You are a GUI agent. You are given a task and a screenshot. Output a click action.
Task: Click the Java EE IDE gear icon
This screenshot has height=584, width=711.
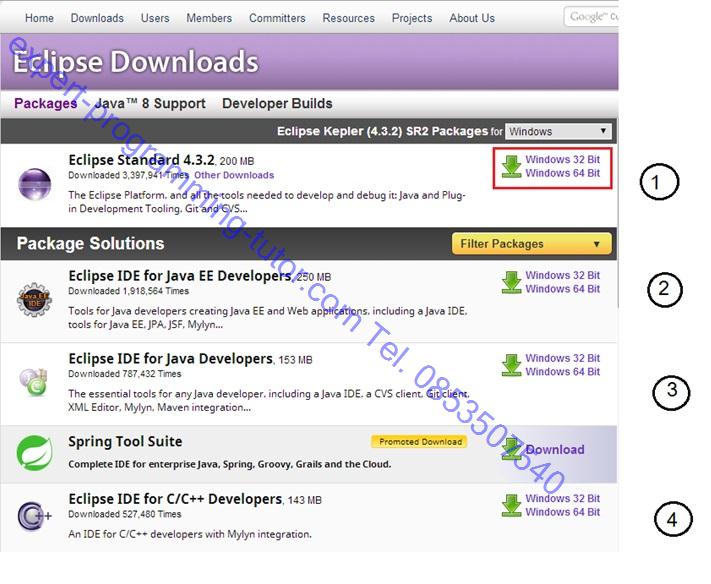34,300
